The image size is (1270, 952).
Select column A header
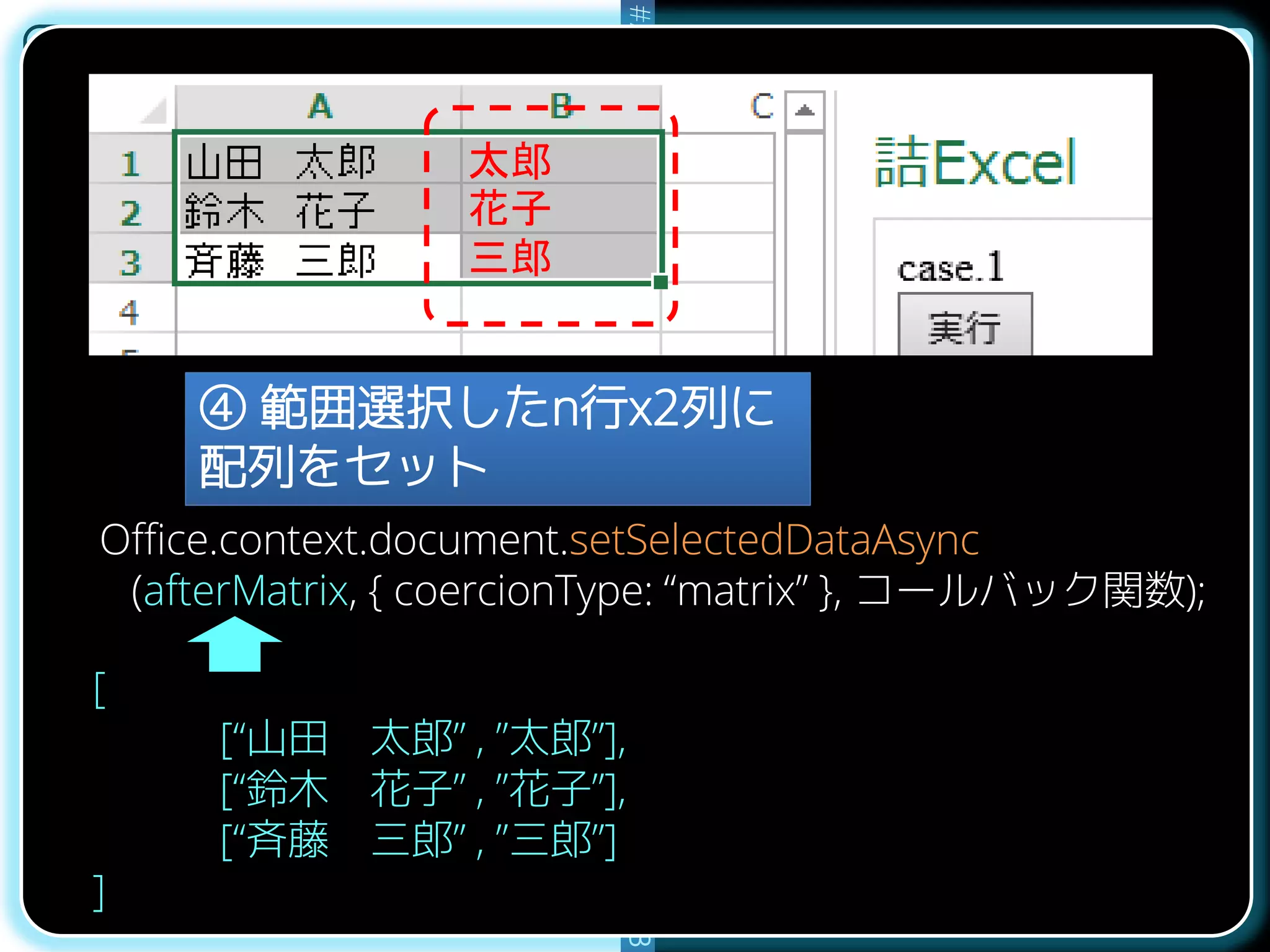coord(319,107)
